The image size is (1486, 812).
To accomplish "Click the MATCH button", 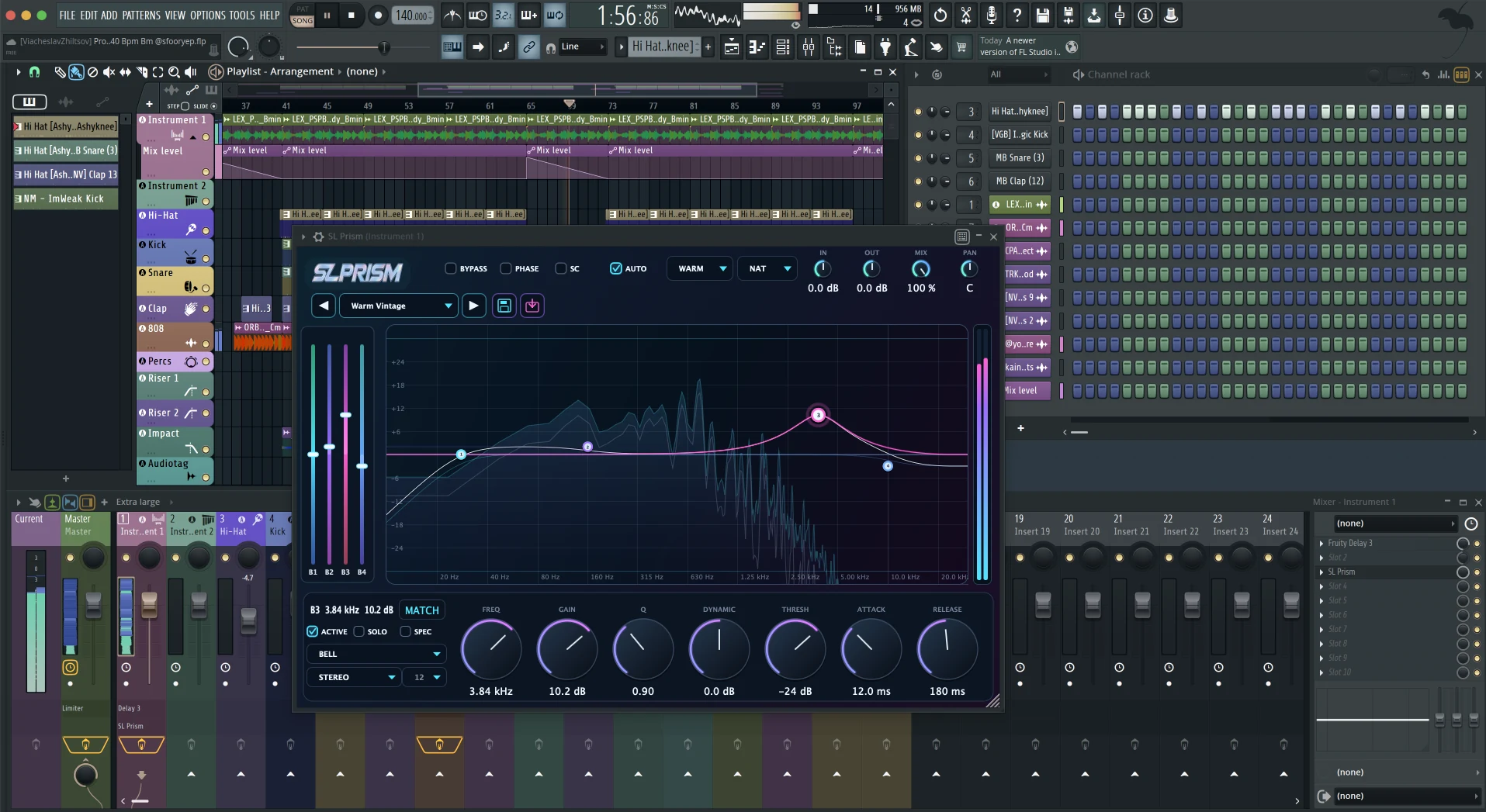I will pos(422,610).
